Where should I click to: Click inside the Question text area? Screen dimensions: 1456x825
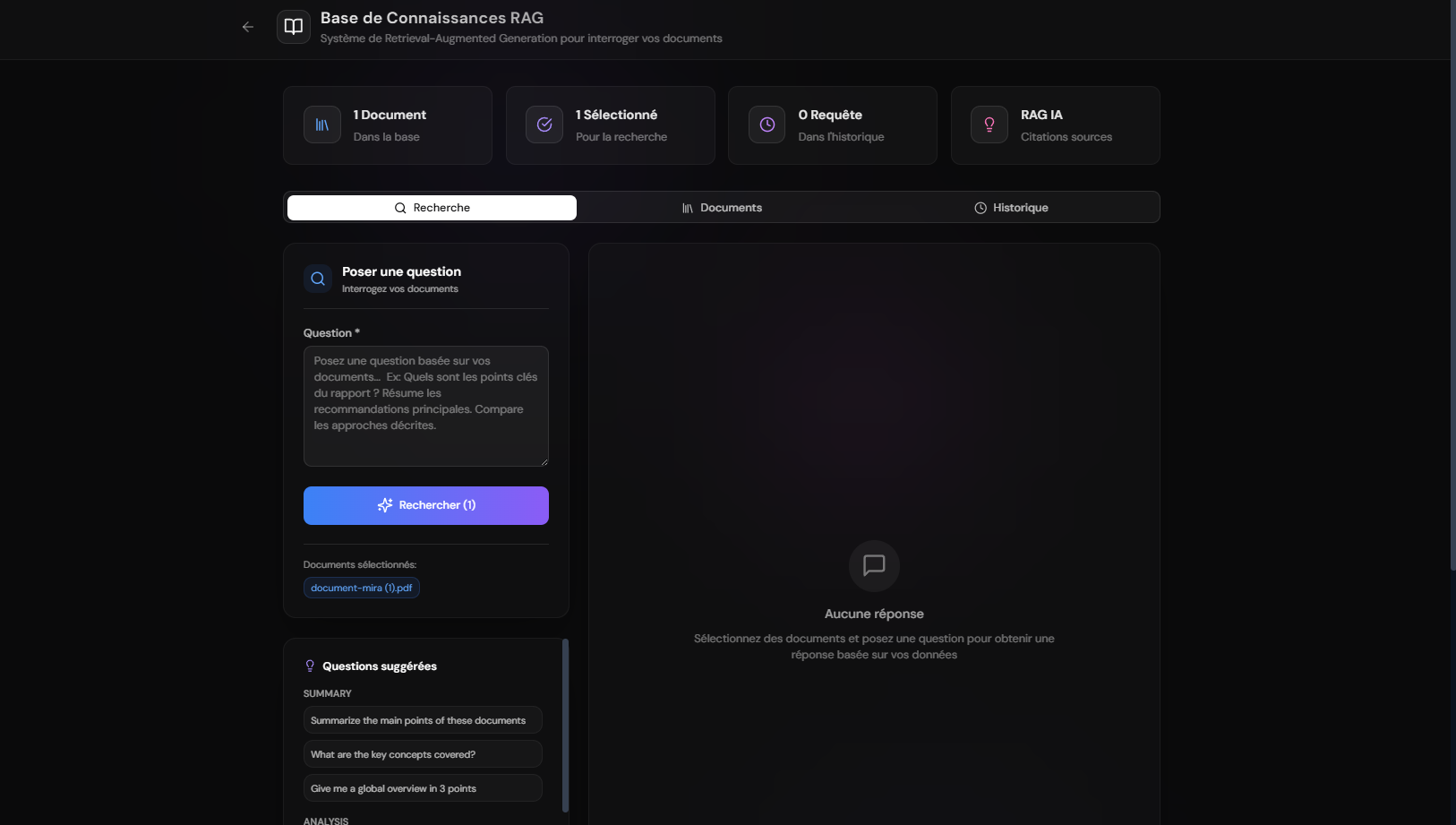pyautogui.click(x=425, y=406)
